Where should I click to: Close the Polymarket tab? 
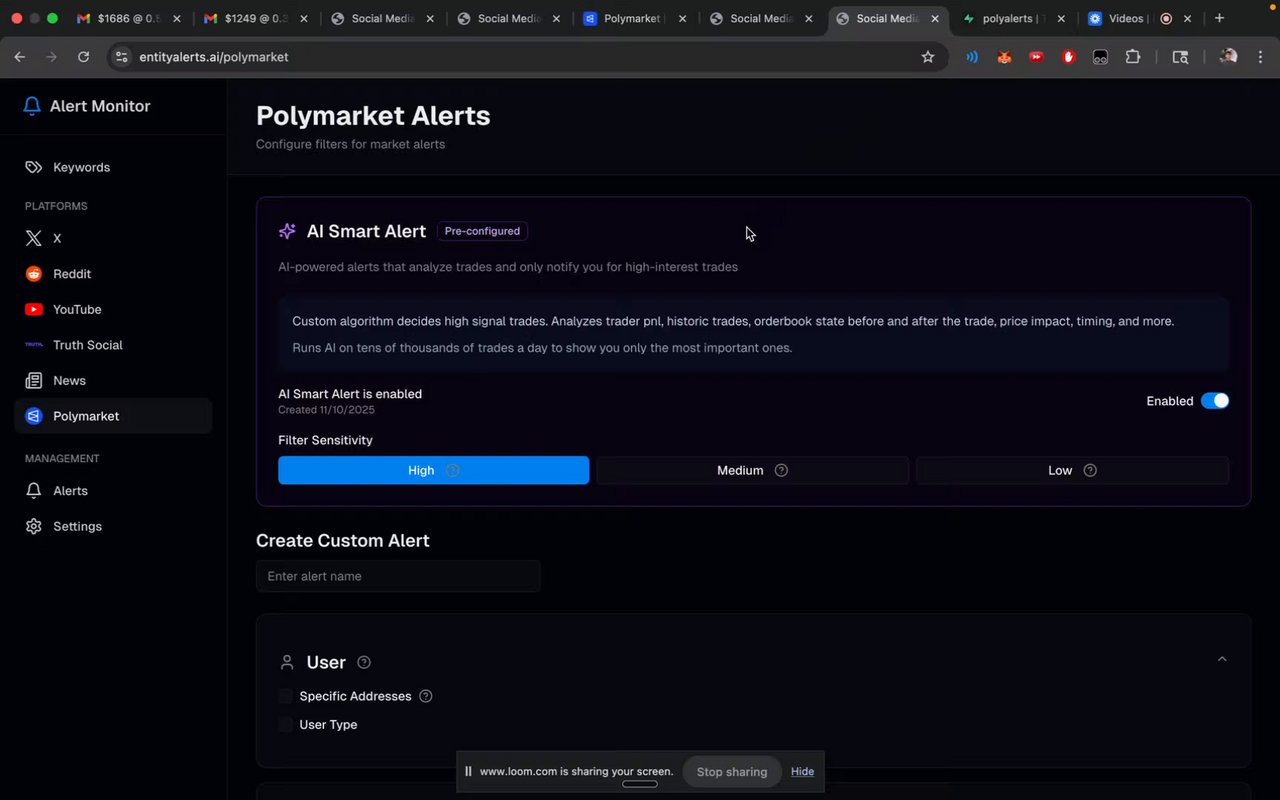[682, 18]
